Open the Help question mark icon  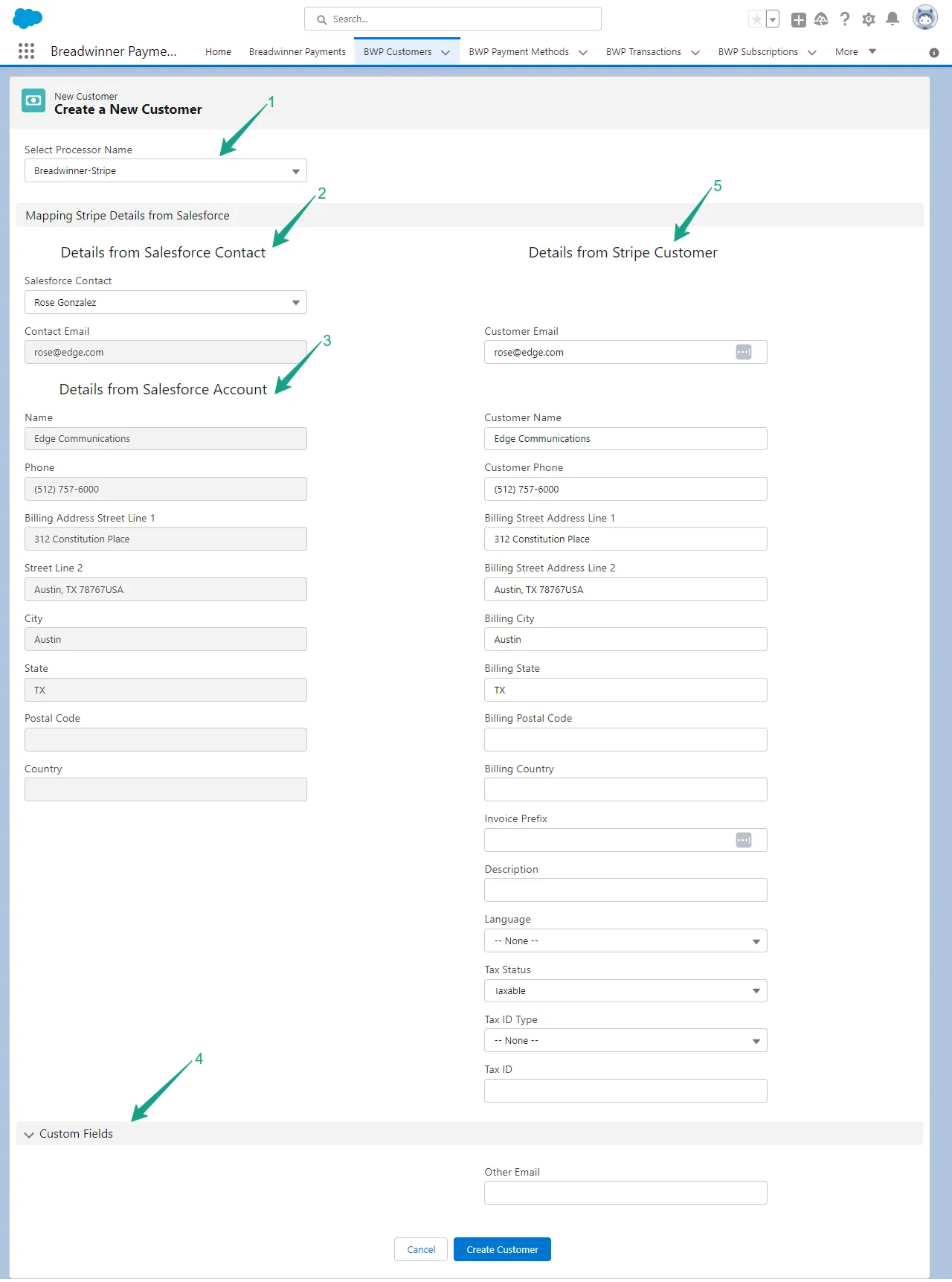[x=845, y=19]
